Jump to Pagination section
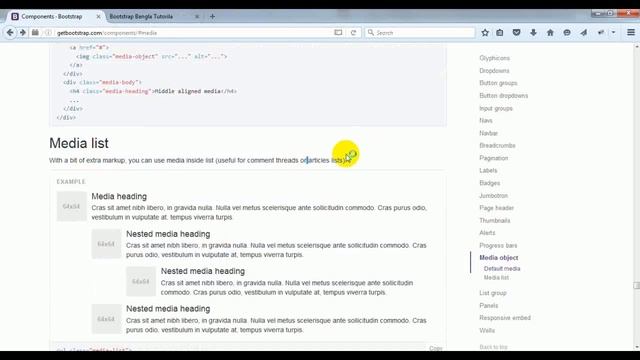The image size is (640, 360). coord(493,158)
